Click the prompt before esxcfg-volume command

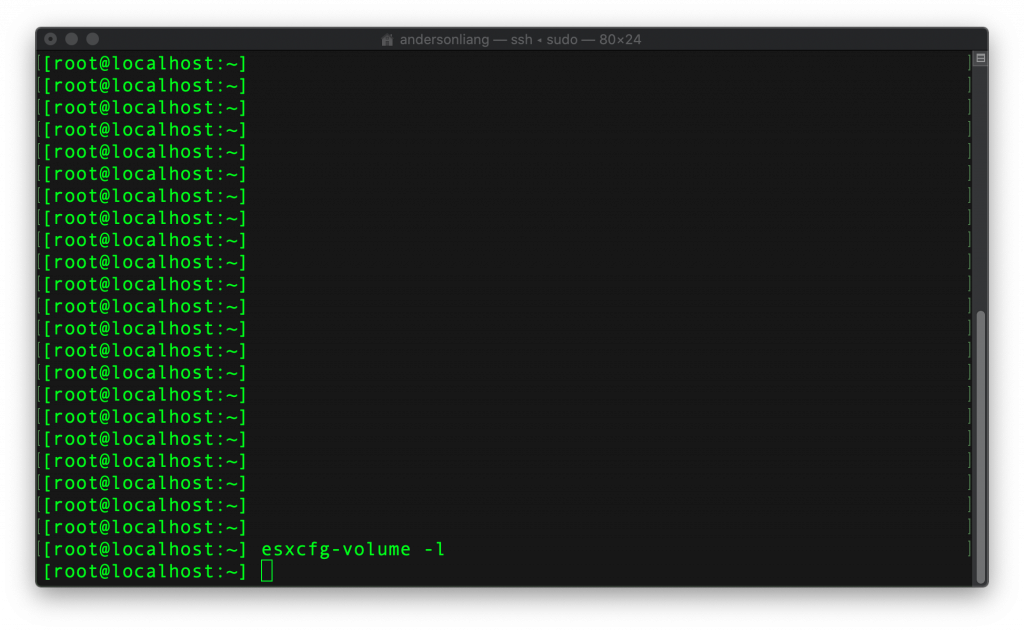[x=145, y=549]
